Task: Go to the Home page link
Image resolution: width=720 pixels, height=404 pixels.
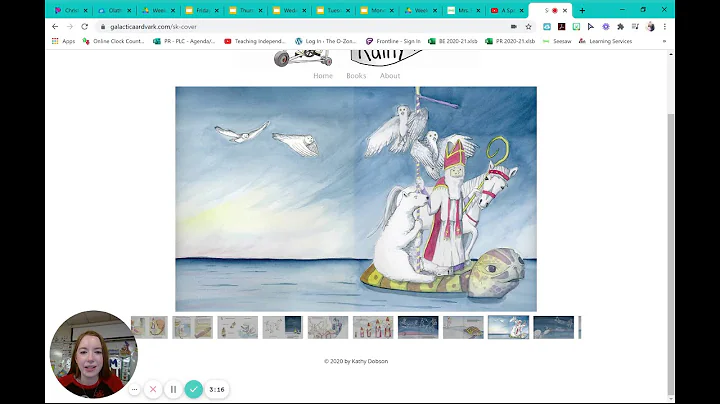Action: pyautogui.click(x=323, y=76)
